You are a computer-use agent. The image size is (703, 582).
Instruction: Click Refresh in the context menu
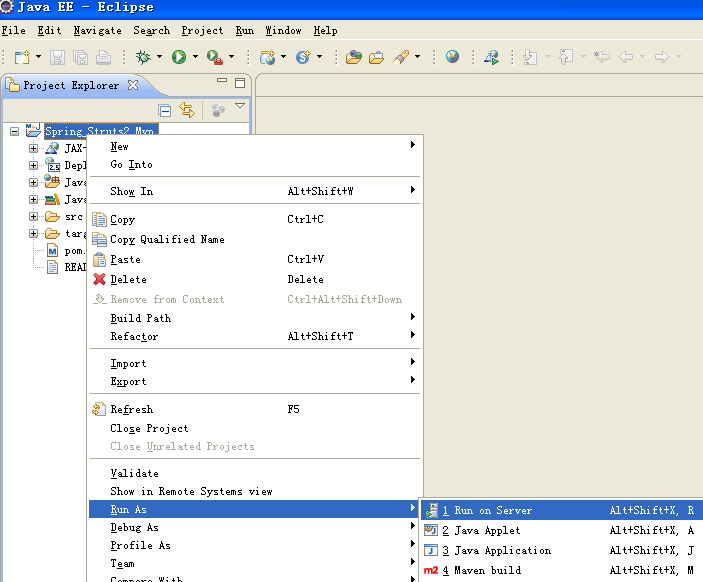tap(255, 409)
